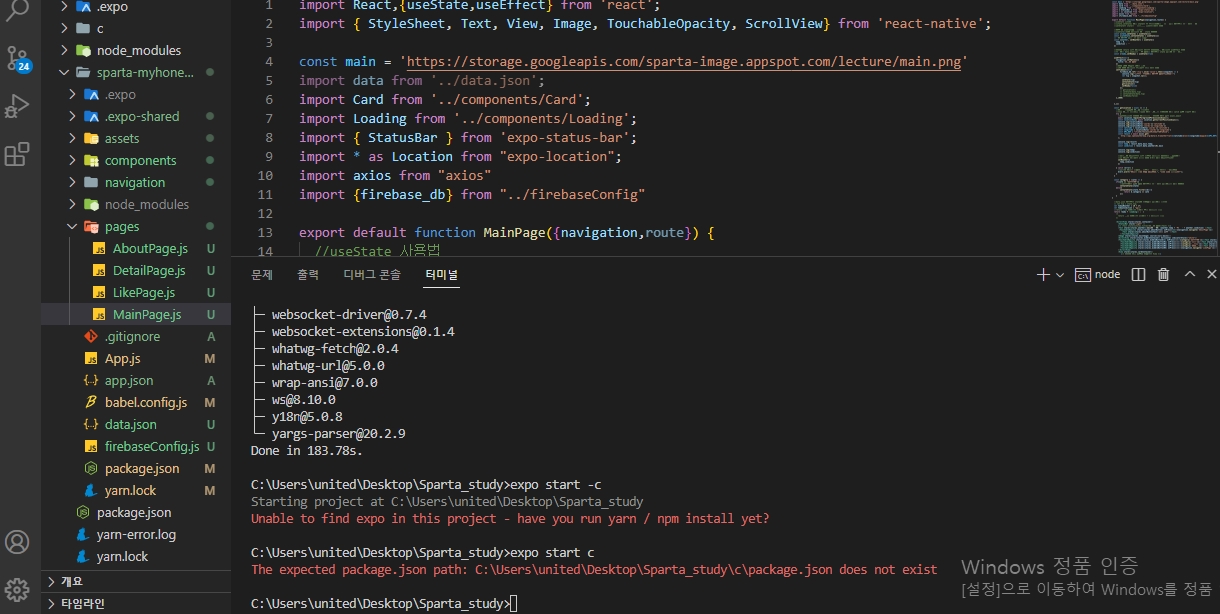Open the Accounts menu icon
Image resolution: width=1220 pixels, height=614 pixels.
[x=17, y=542]
